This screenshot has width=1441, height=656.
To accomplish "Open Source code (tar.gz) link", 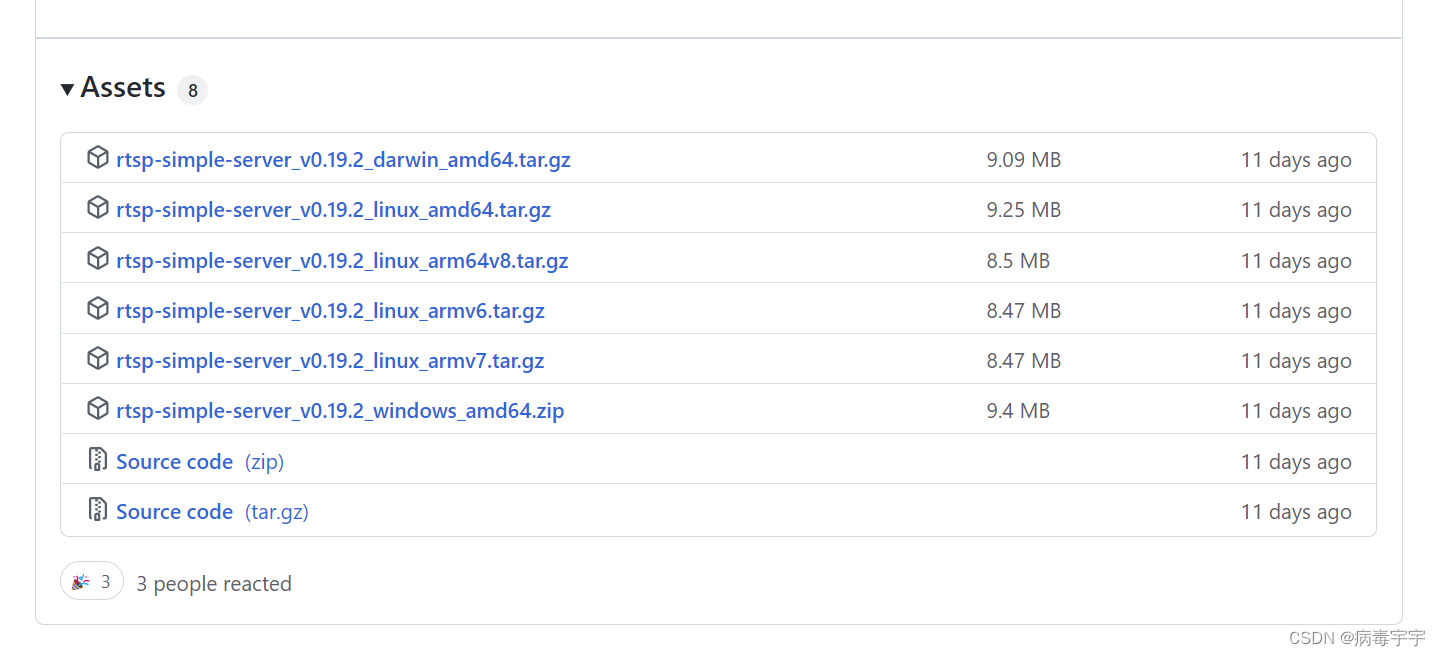I will click(212, 511).
